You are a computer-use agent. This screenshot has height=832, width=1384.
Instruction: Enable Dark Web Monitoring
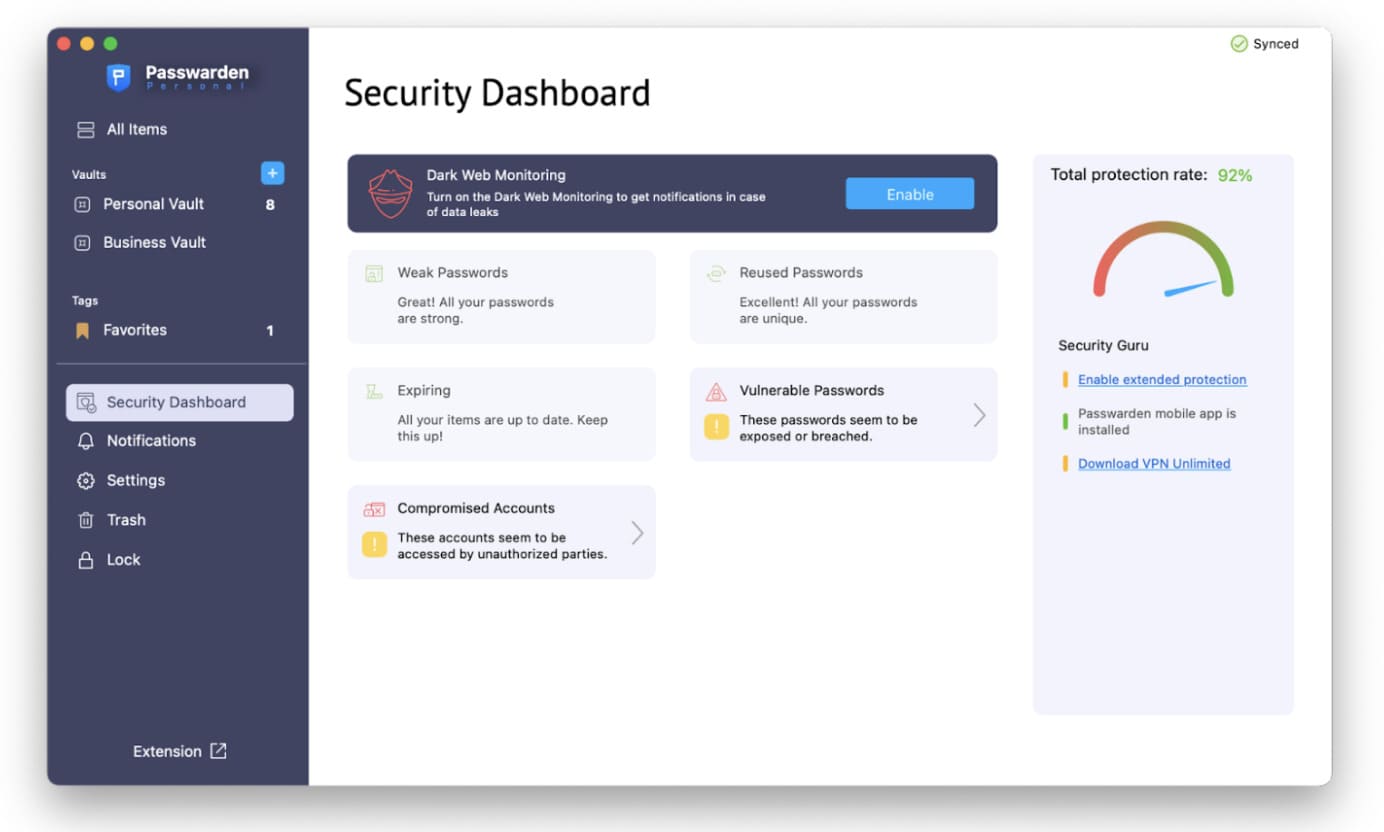pyautogui.click(x=909, y=194)
